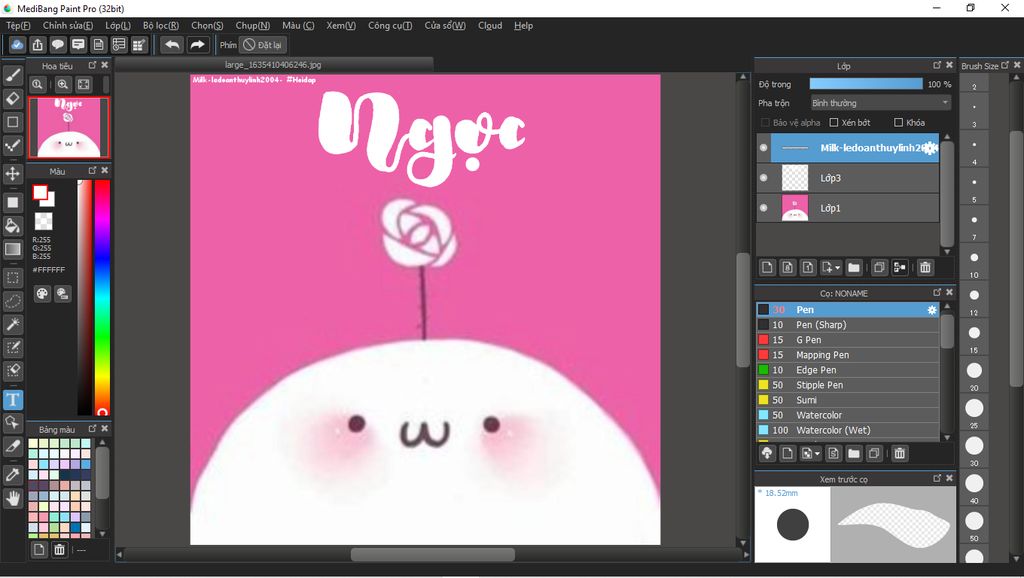This screenshot has height=578, width=1024.
Task: Download brushes from the cloud
Action: pyautogui.click(x=767, y=453)
